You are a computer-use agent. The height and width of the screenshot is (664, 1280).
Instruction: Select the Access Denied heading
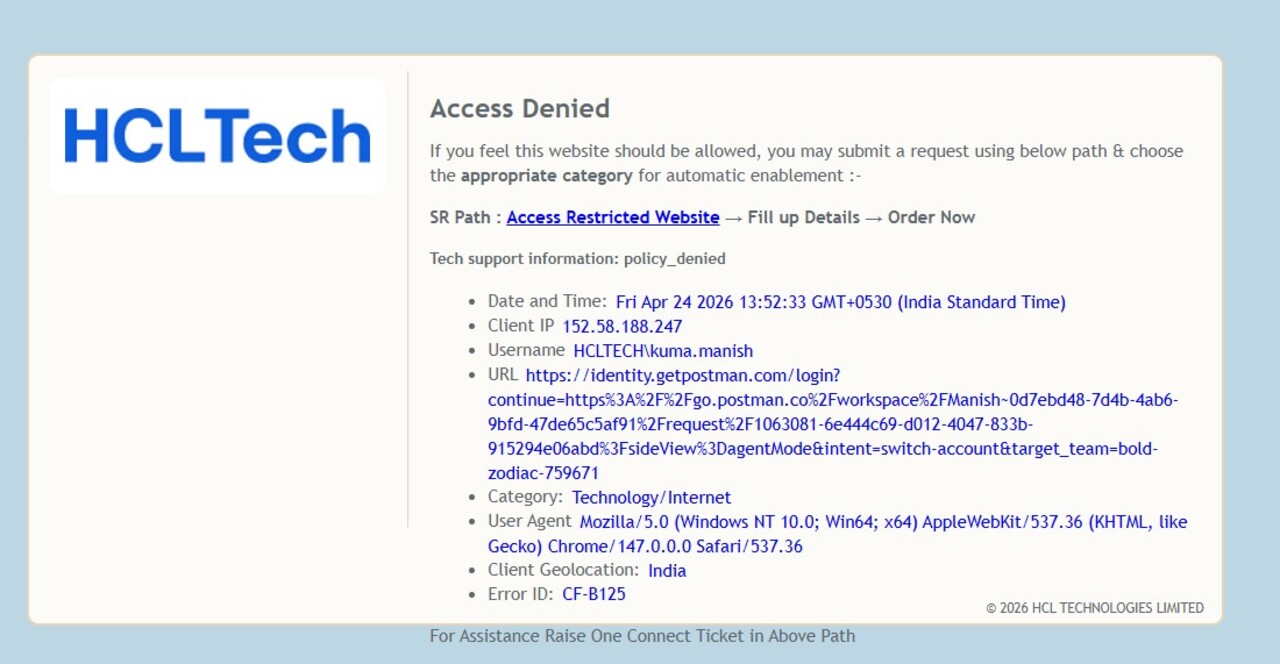pyautogui.click(x=520, y=108)
